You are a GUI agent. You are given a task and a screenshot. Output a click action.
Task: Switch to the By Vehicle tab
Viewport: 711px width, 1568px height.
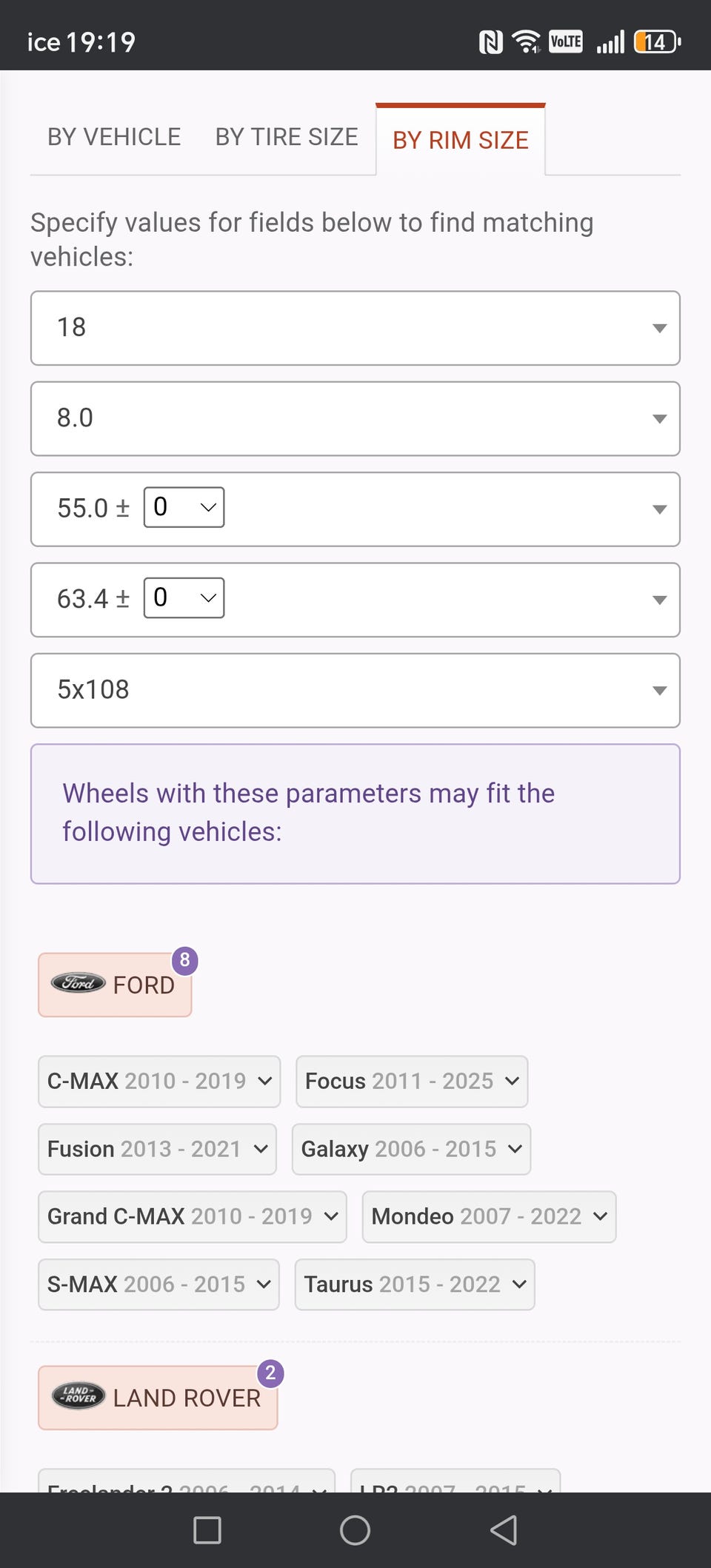114,137
